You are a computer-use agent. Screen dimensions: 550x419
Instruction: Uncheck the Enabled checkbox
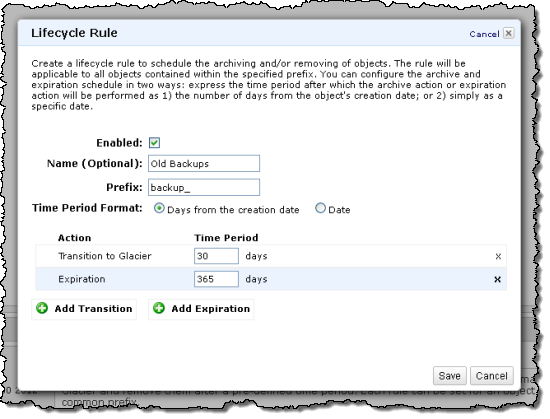(154, 143)
